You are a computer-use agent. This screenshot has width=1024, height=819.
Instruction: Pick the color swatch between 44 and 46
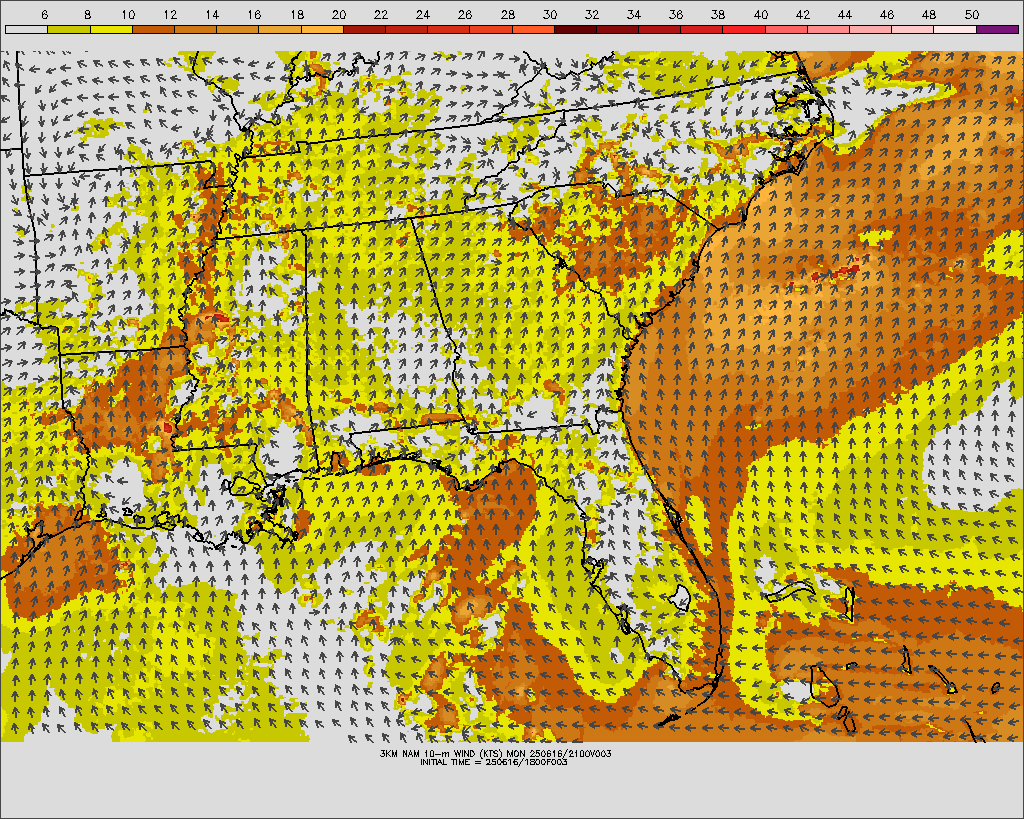[x=871, y=29]
